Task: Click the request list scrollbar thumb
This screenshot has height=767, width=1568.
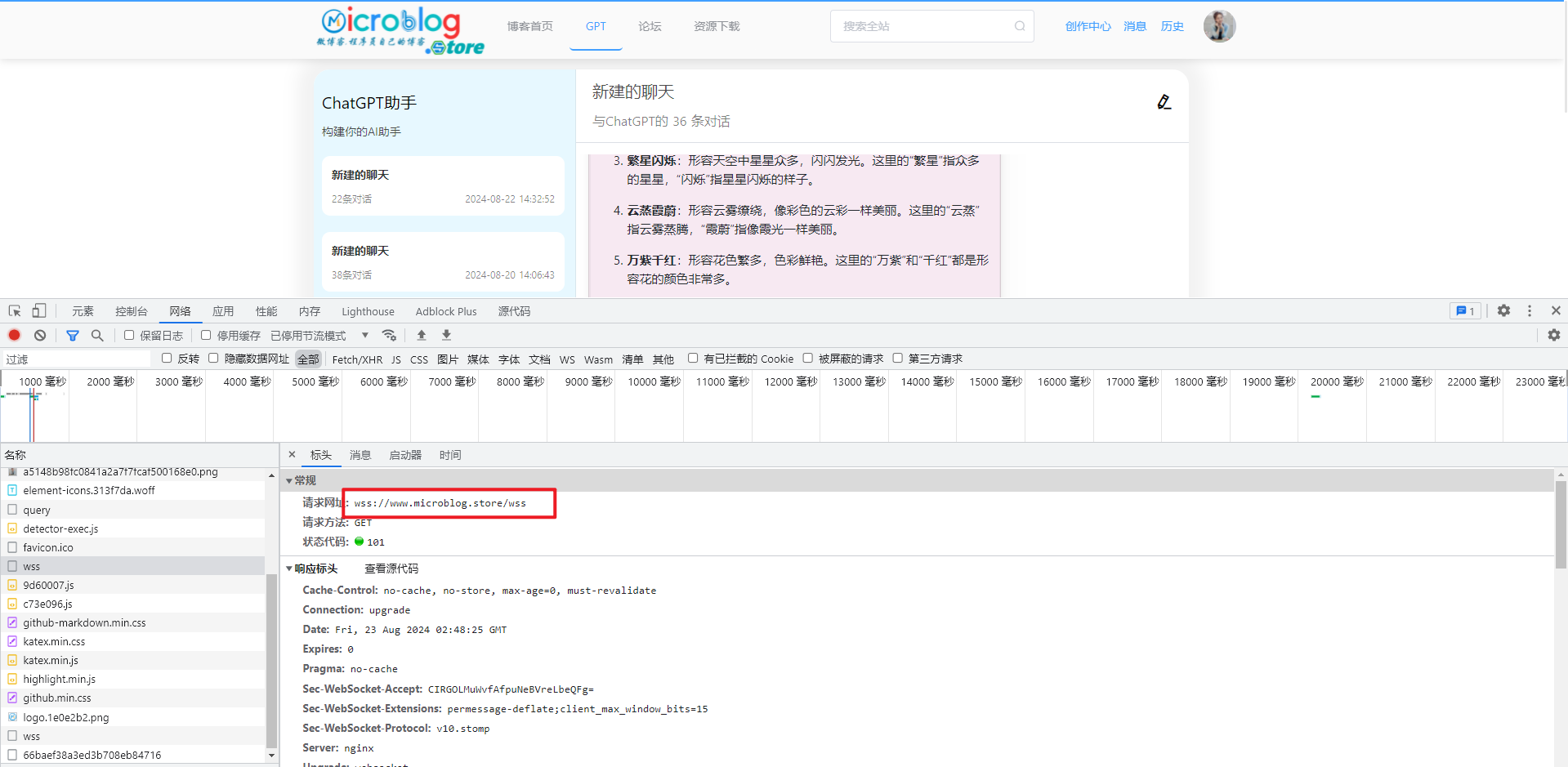Action: point(272,660)
